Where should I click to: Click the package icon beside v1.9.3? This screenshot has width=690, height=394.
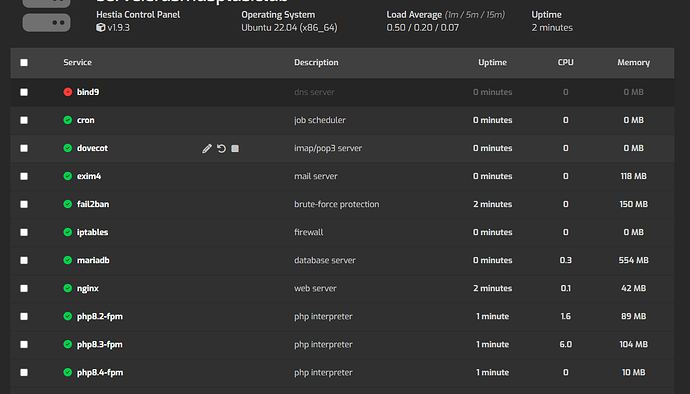[x=101, y=27]
